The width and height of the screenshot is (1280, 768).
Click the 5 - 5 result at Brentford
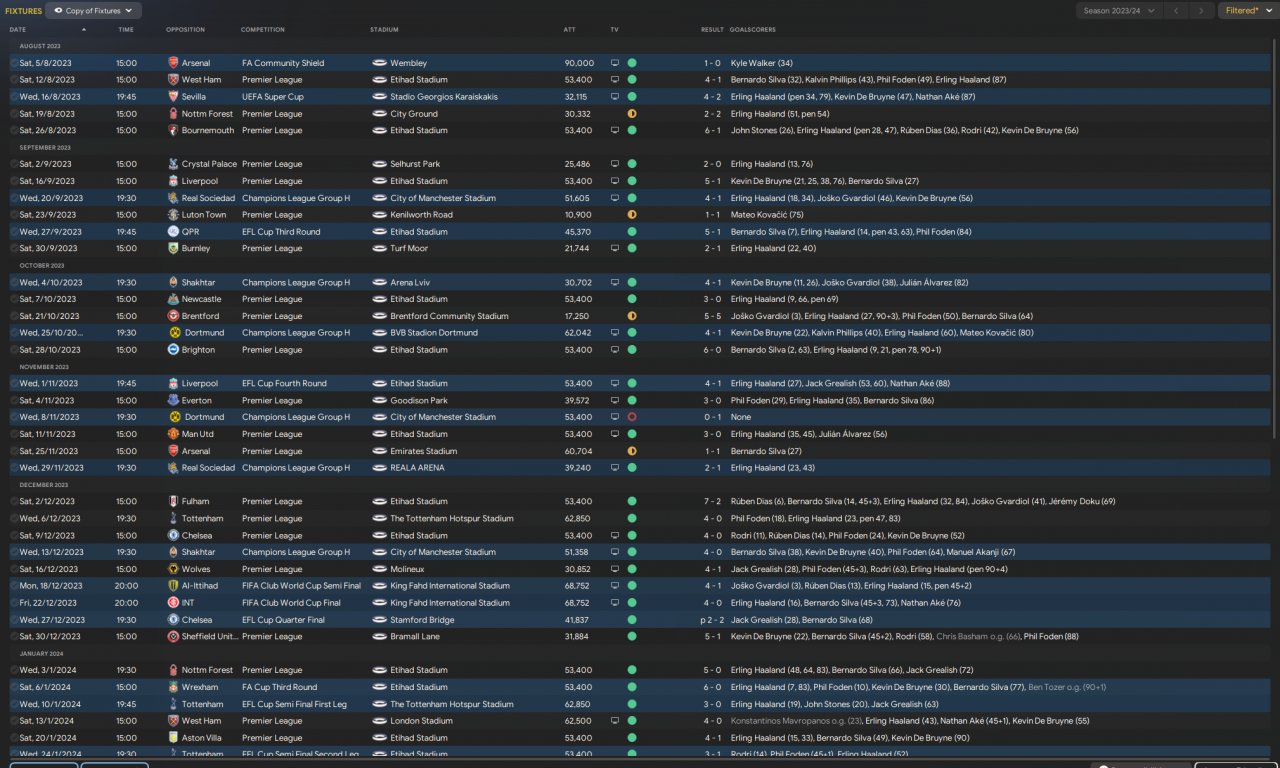point(712,316)
